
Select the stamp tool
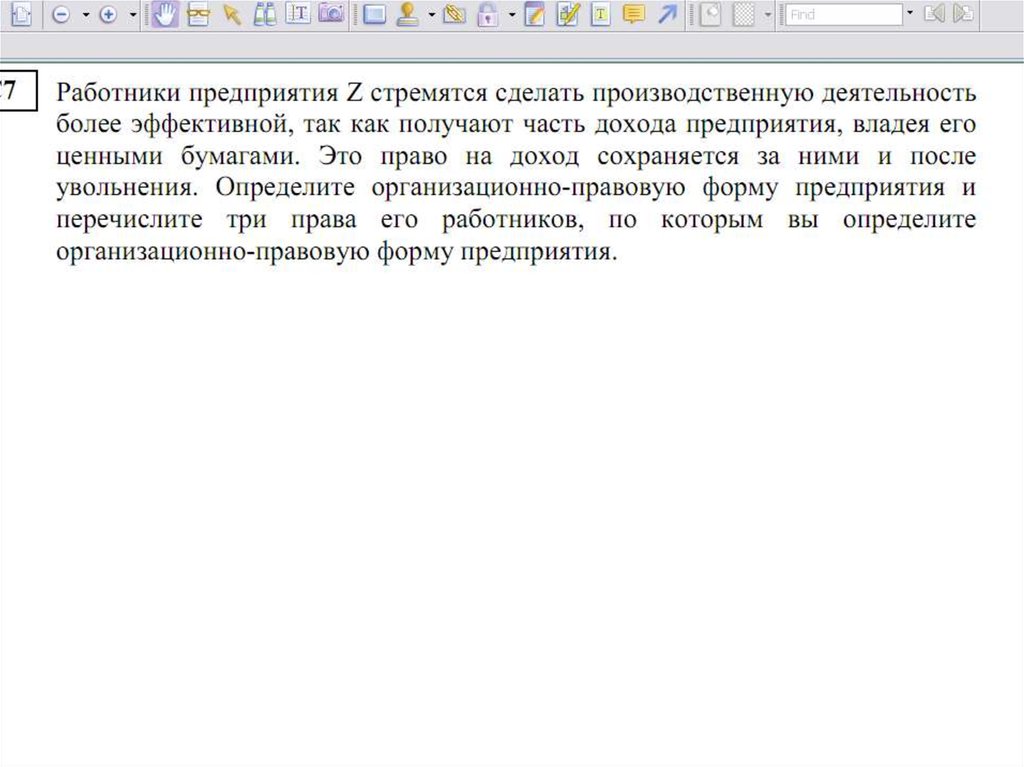[x=408, y=14]
